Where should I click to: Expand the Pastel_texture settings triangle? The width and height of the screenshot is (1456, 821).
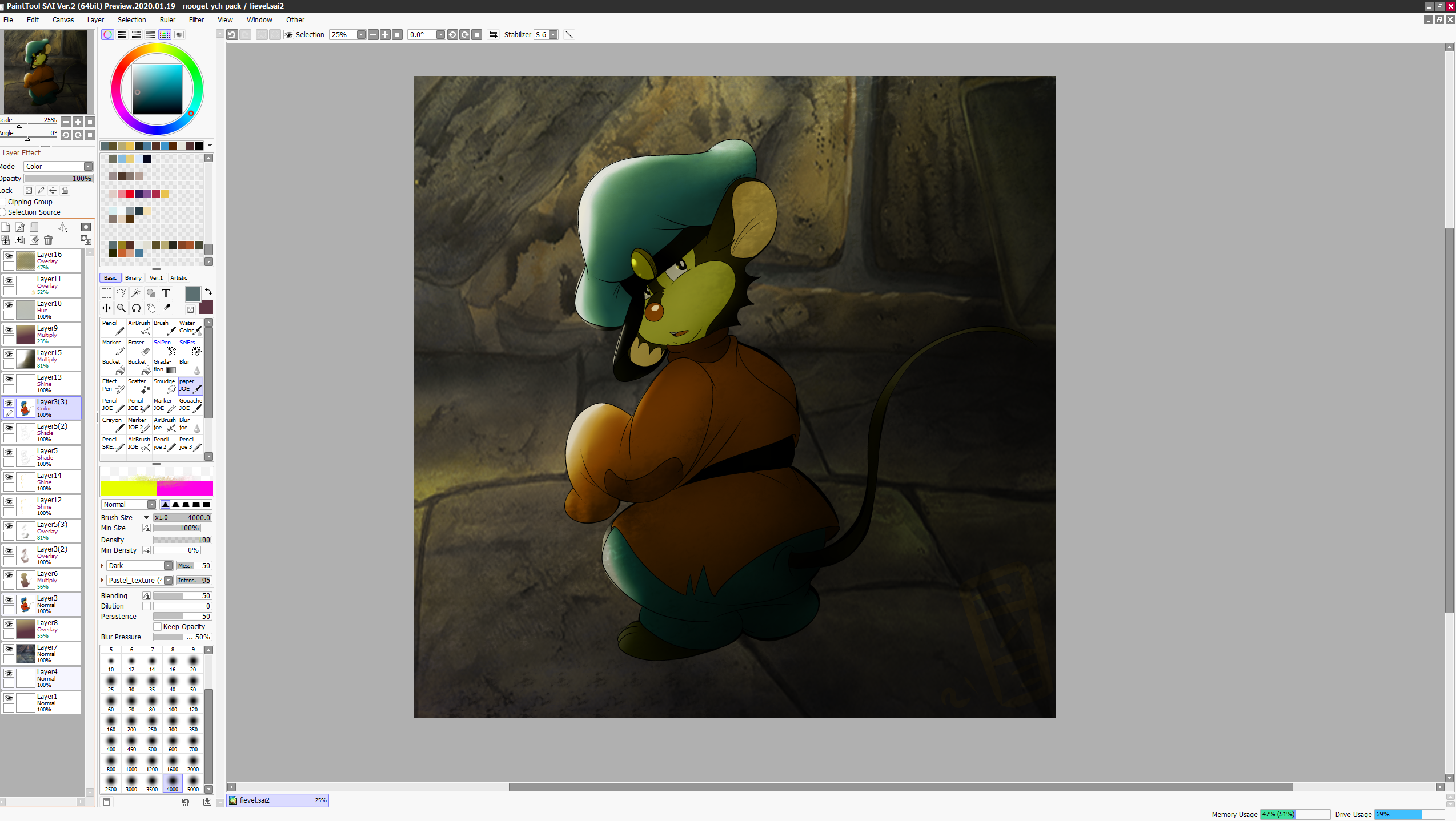click(x=102, y=581)
